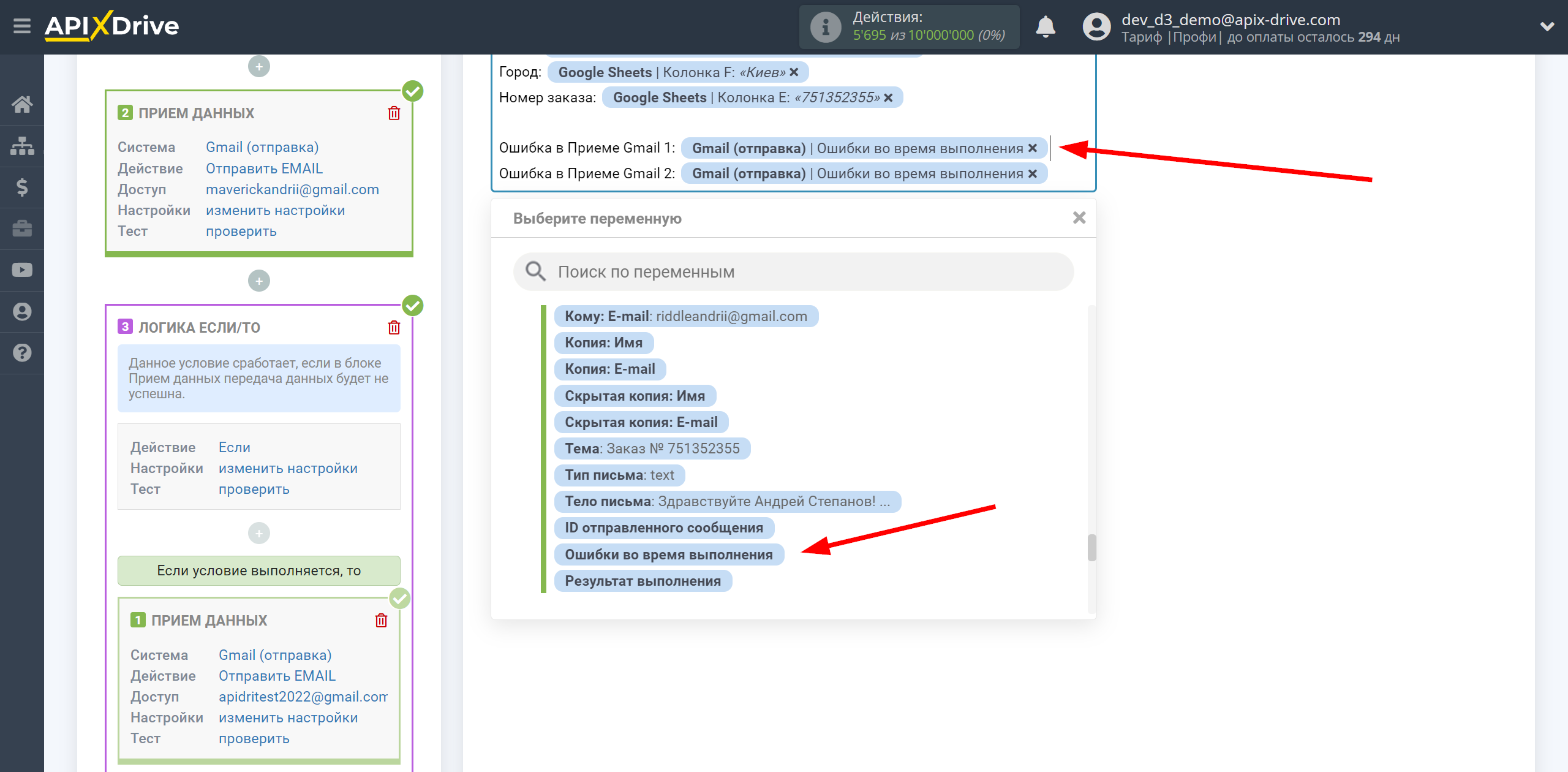Go to Home in sidebar
This screenshot has height=772, width=1568.
click(x=22, y=104)
